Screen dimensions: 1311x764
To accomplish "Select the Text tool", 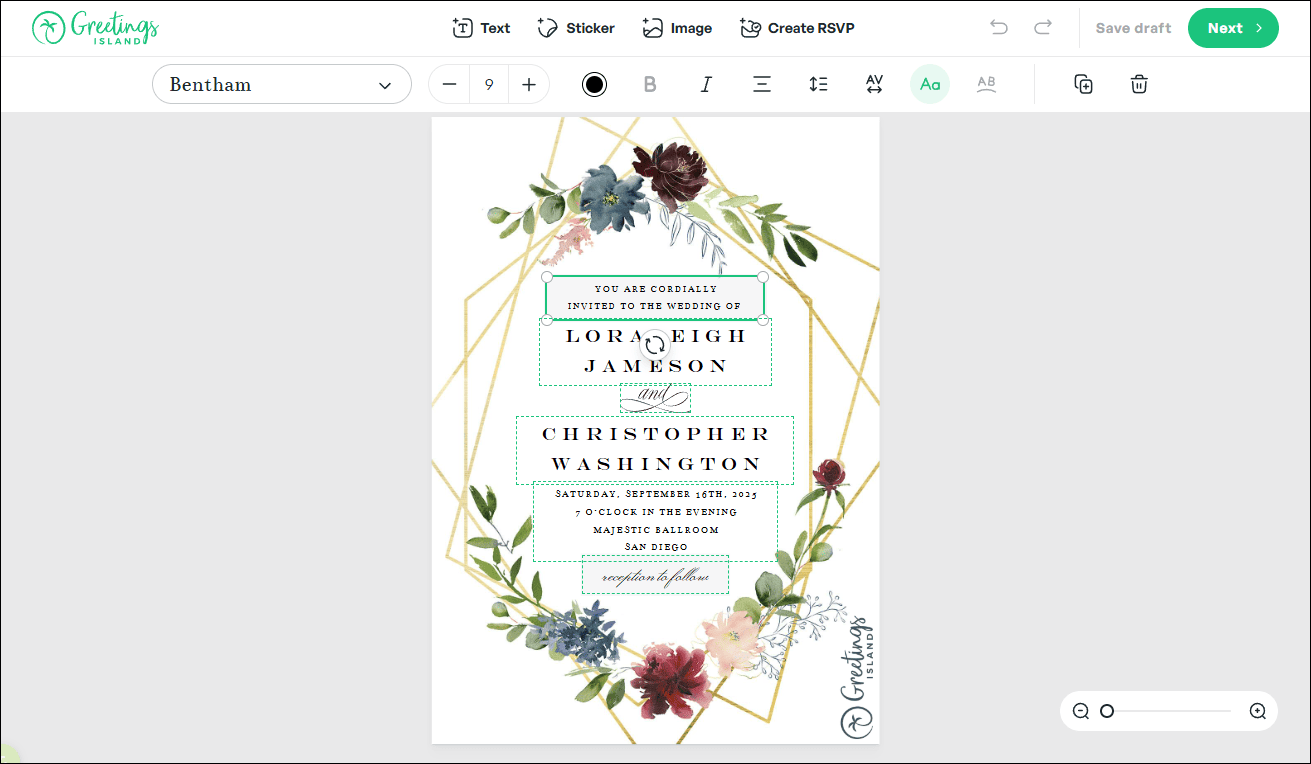I will pyautogui.click(x=481, y=28).
